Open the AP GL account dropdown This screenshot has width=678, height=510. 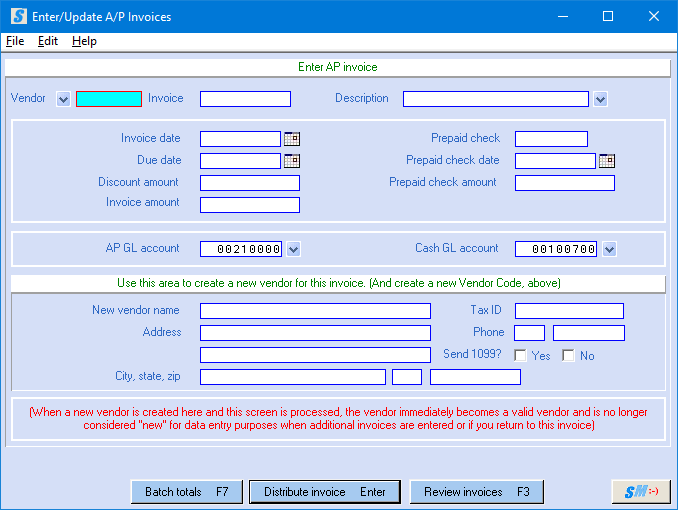coord(294,249)
